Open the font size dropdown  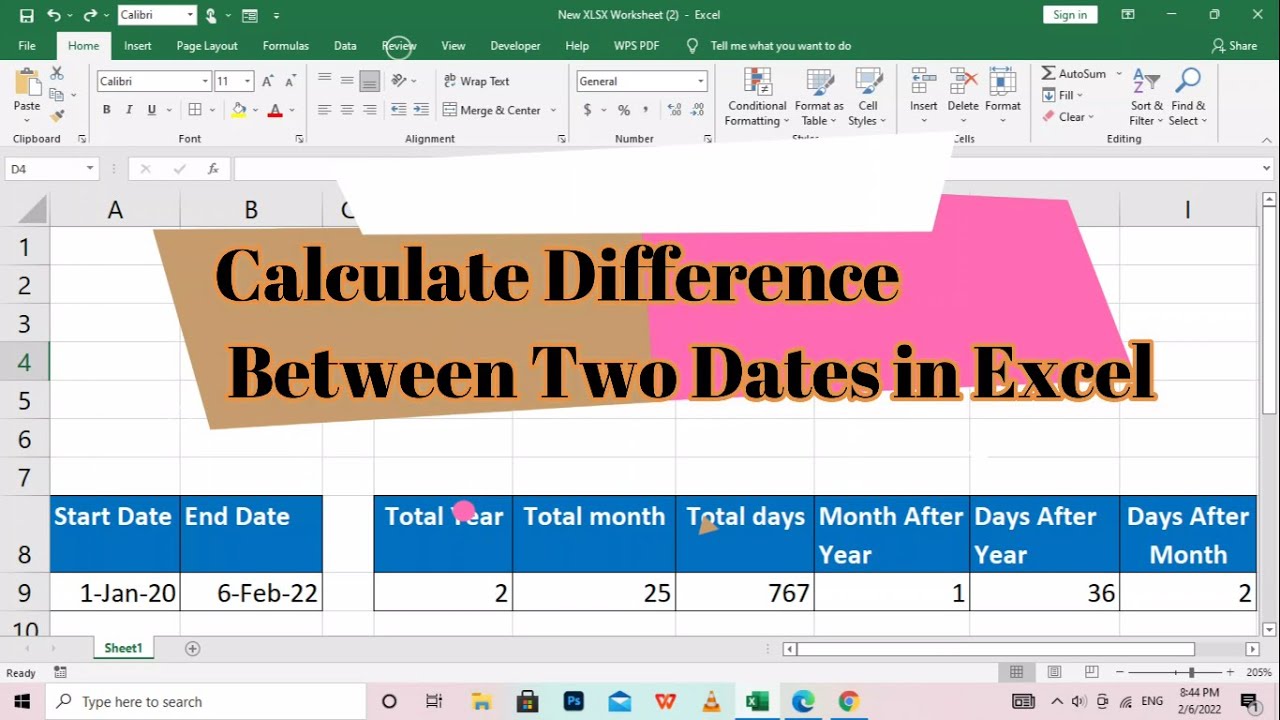click(247, 81)
